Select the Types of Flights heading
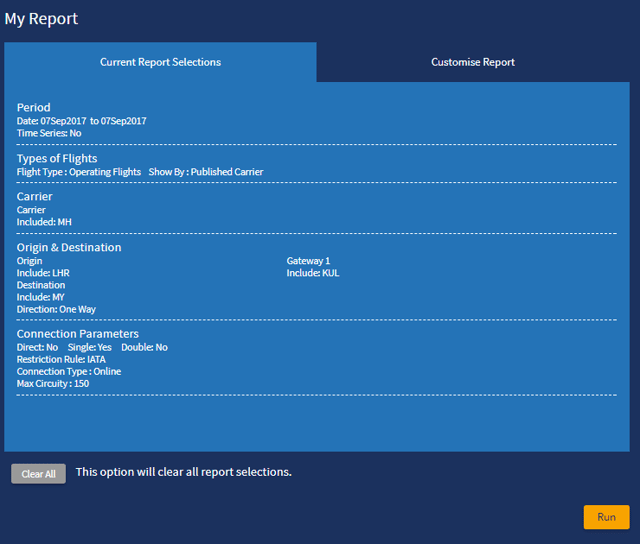Viewport: 640px width, 544px height. (57, 158)
